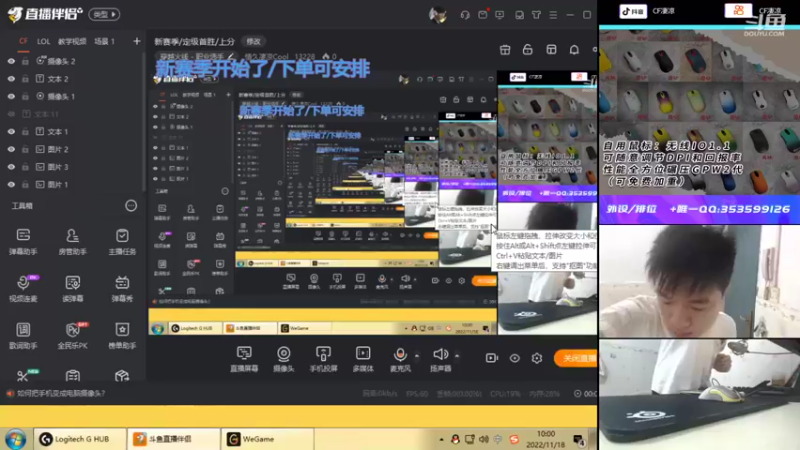Open the 如何把手机变成电脑摄像头 help link
The height and width of the screenshot is (450, 800).
(x=61, y=393)
